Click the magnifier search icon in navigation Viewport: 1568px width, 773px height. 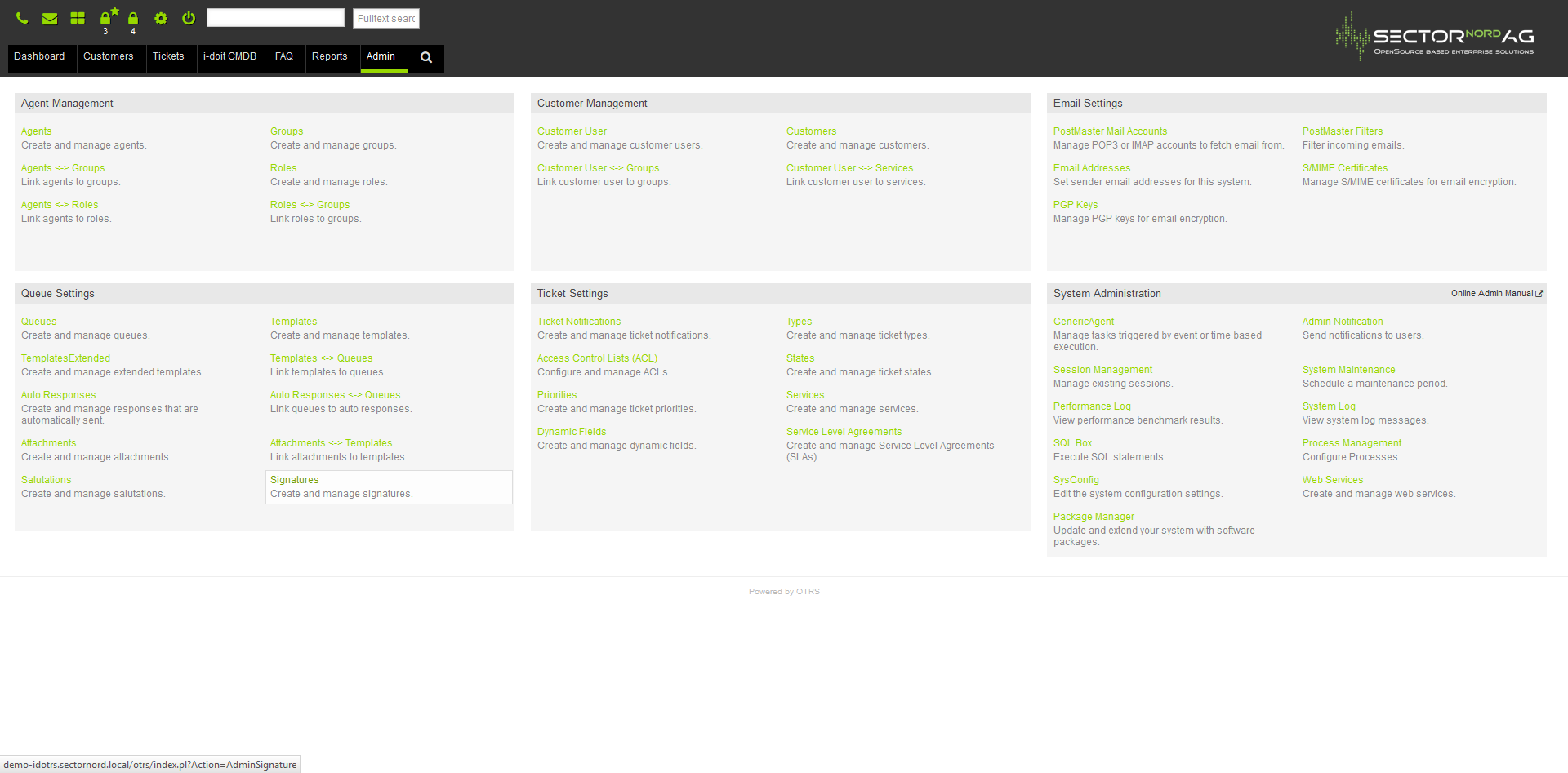pyautogui.click(x=426, y=57)
